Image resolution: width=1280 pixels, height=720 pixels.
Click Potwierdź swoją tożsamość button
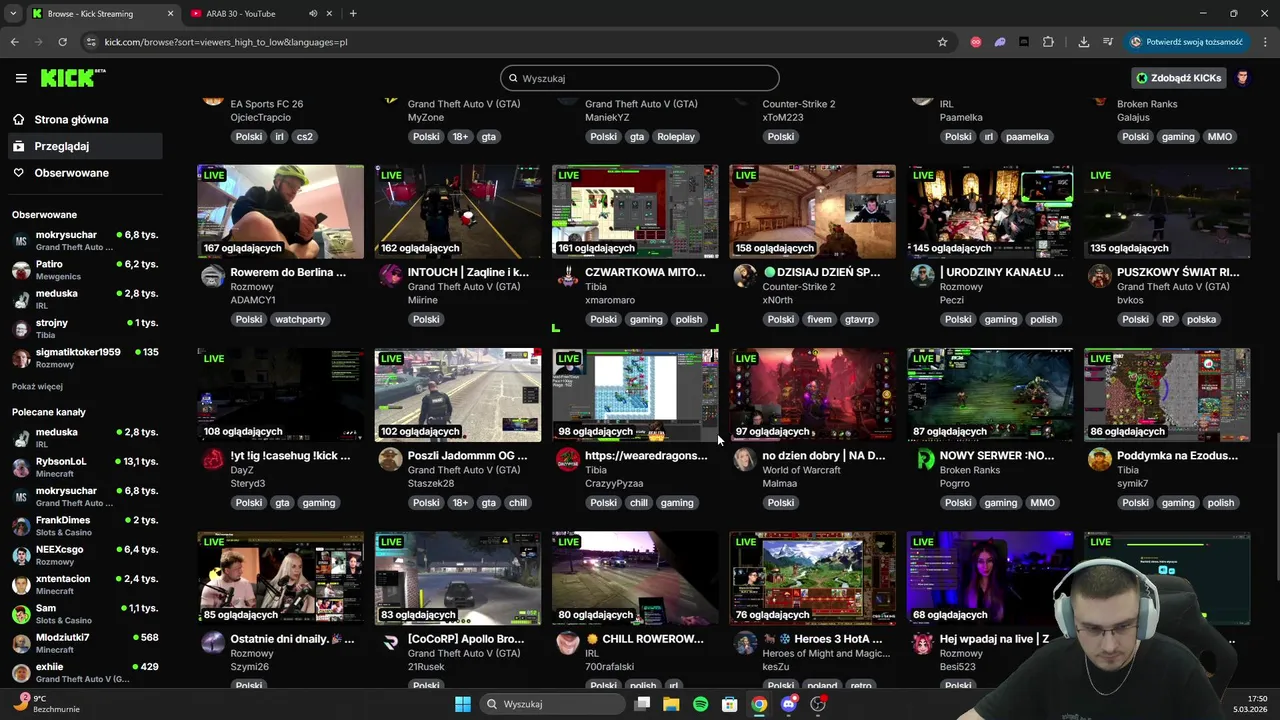pyautogui.click(x=1186, y=42)
